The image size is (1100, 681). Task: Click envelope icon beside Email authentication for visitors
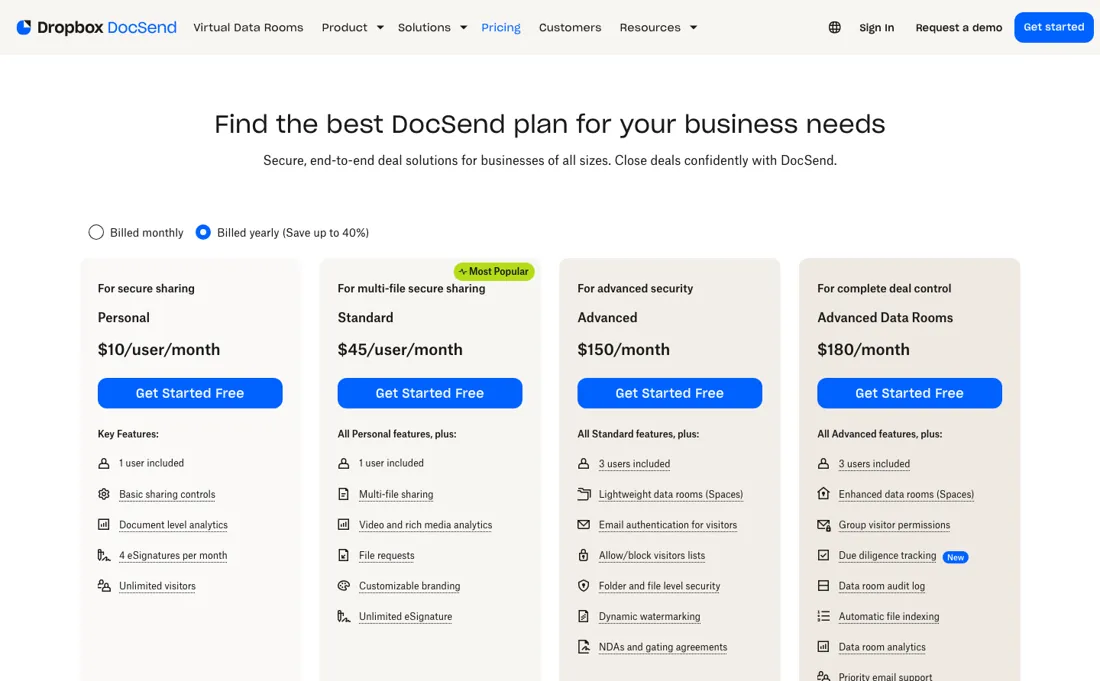coord(584,525)
